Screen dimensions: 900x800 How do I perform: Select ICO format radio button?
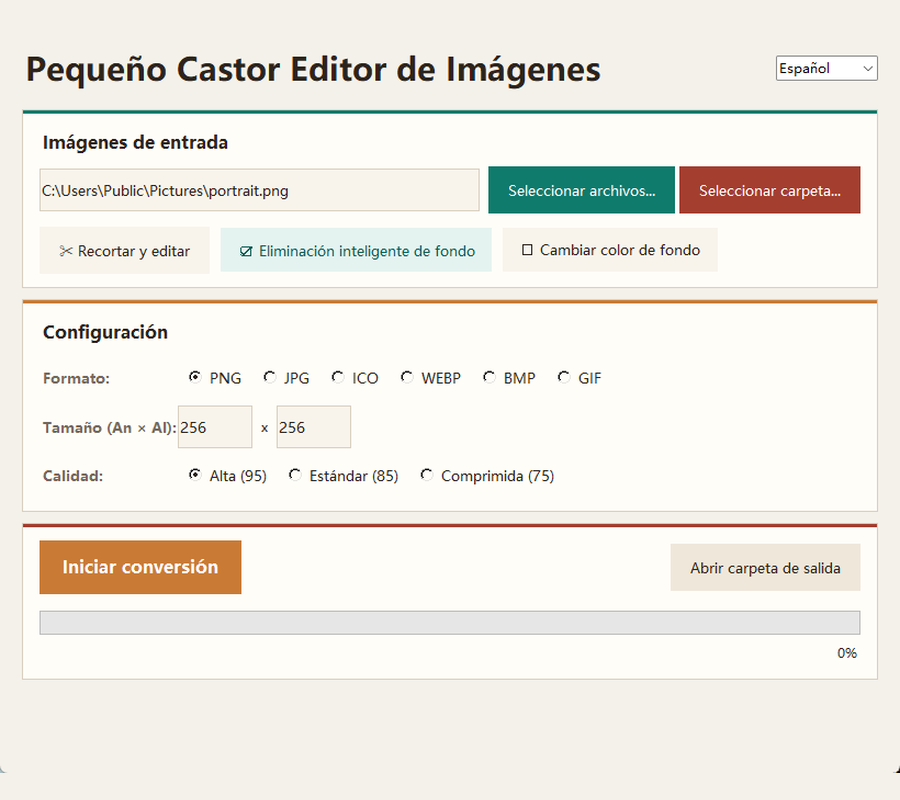[338, 377]
